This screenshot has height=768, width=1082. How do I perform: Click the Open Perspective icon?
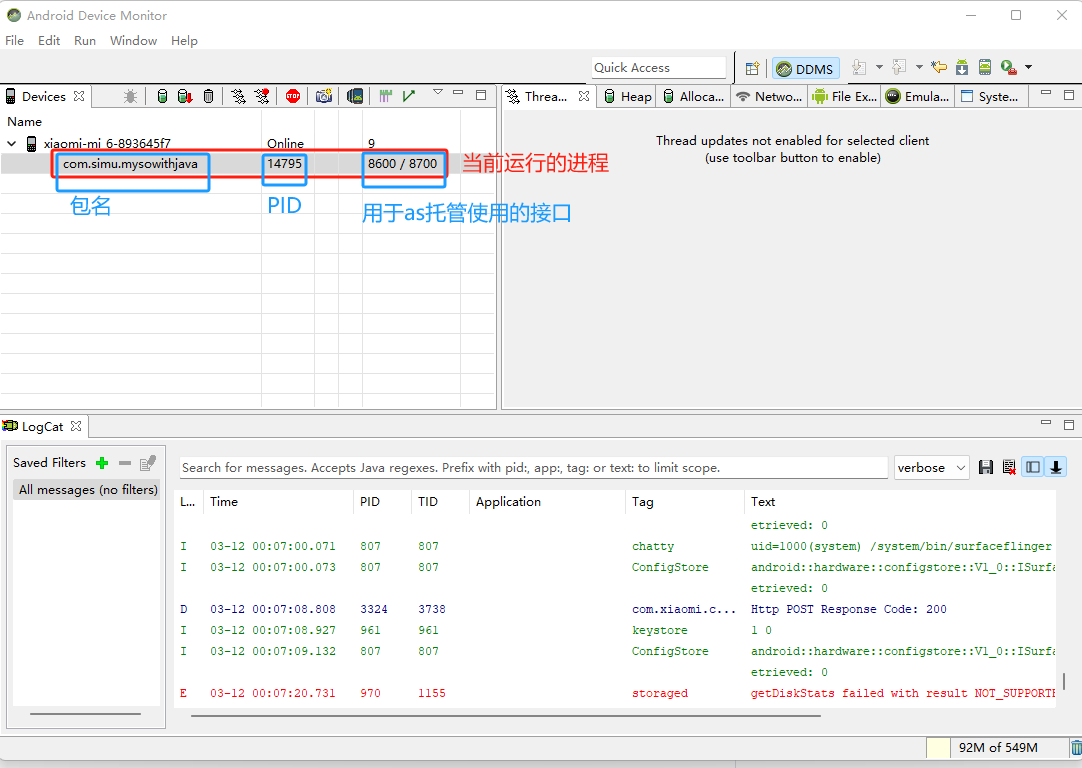point(752,68)
